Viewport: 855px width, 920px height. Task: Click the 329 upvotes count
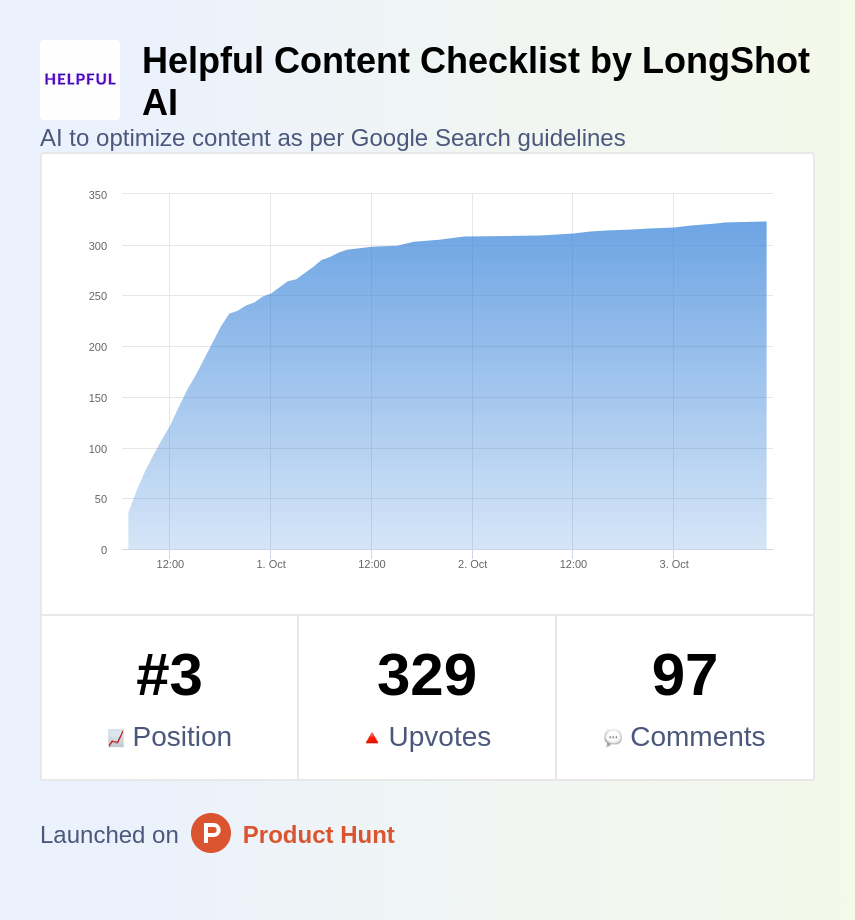[427, 675]
